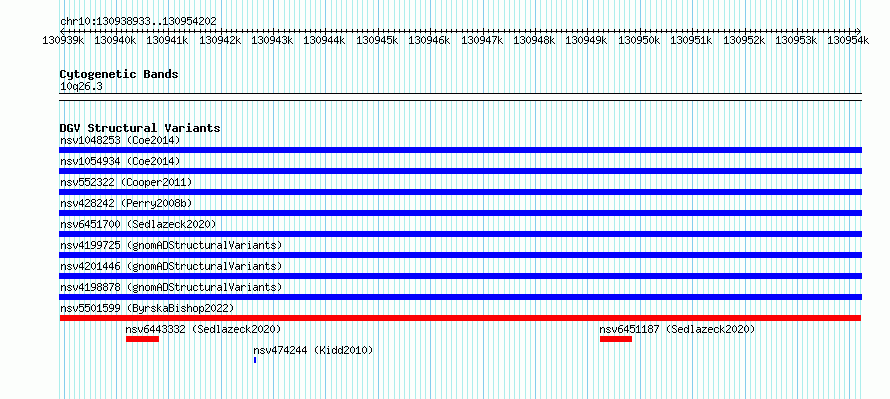Click the 130949k ruler tick label
This screenshot has height=399, width=890.
587,40
